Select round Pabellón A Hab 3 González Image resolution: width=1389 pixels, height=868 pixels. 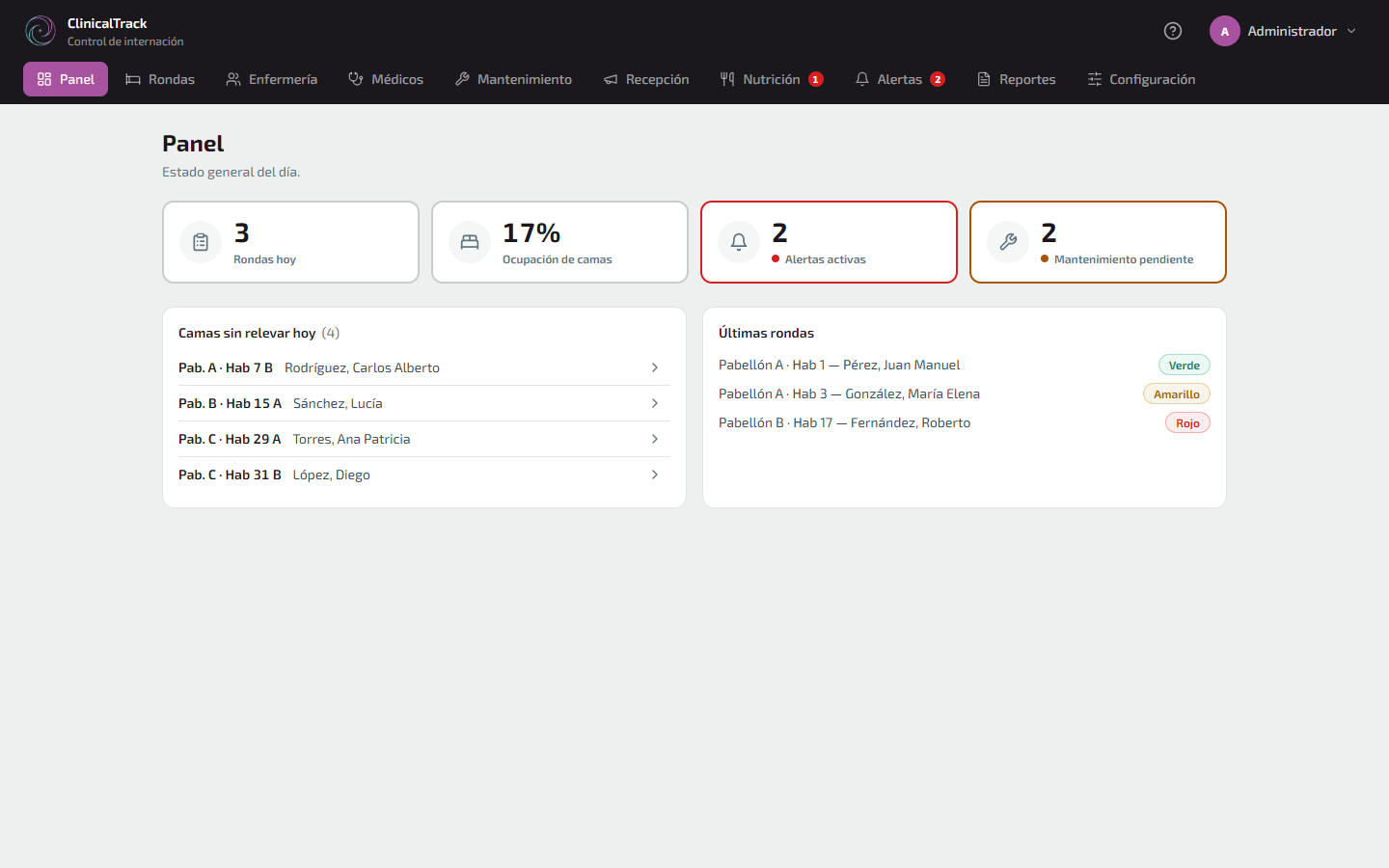965,393
